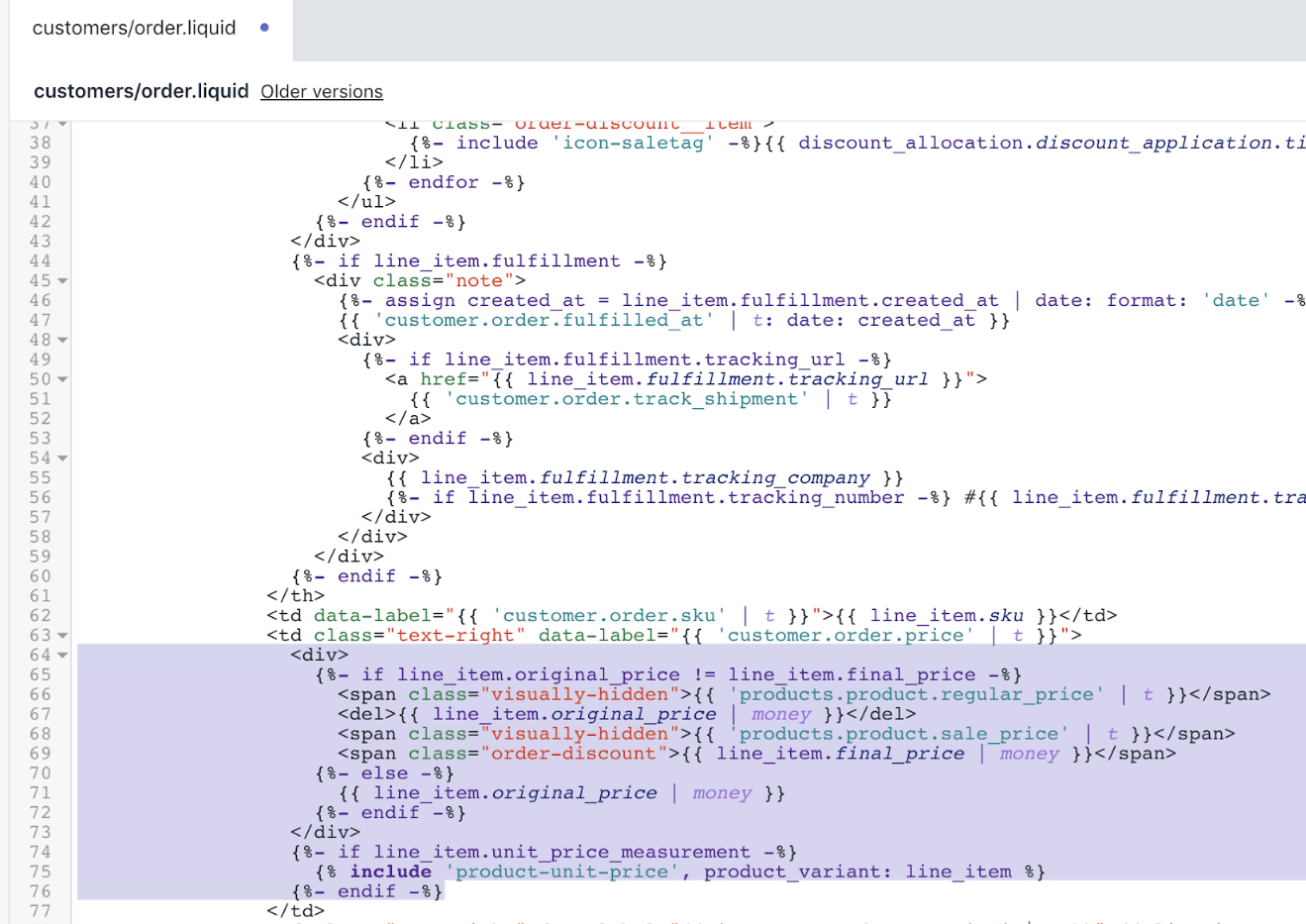This screenshot has width=1306, height=924.
Task: Toggle the fold arrow at line 37
Action: pos(62,125)
